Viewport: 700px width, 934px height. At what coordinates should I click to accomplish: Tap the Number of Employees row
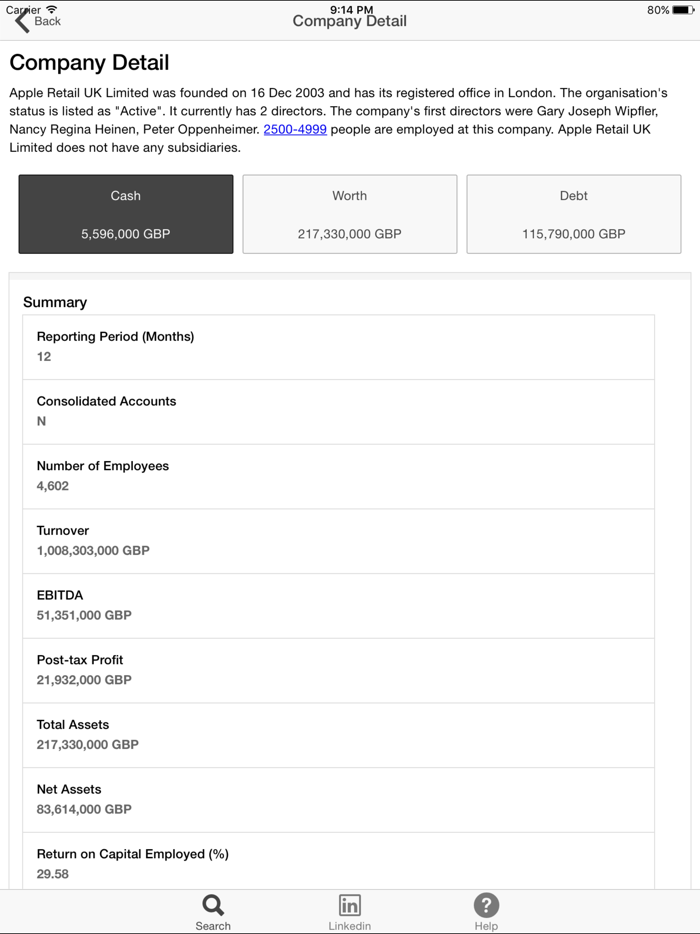pyautogui.click(x=338, y=476)
